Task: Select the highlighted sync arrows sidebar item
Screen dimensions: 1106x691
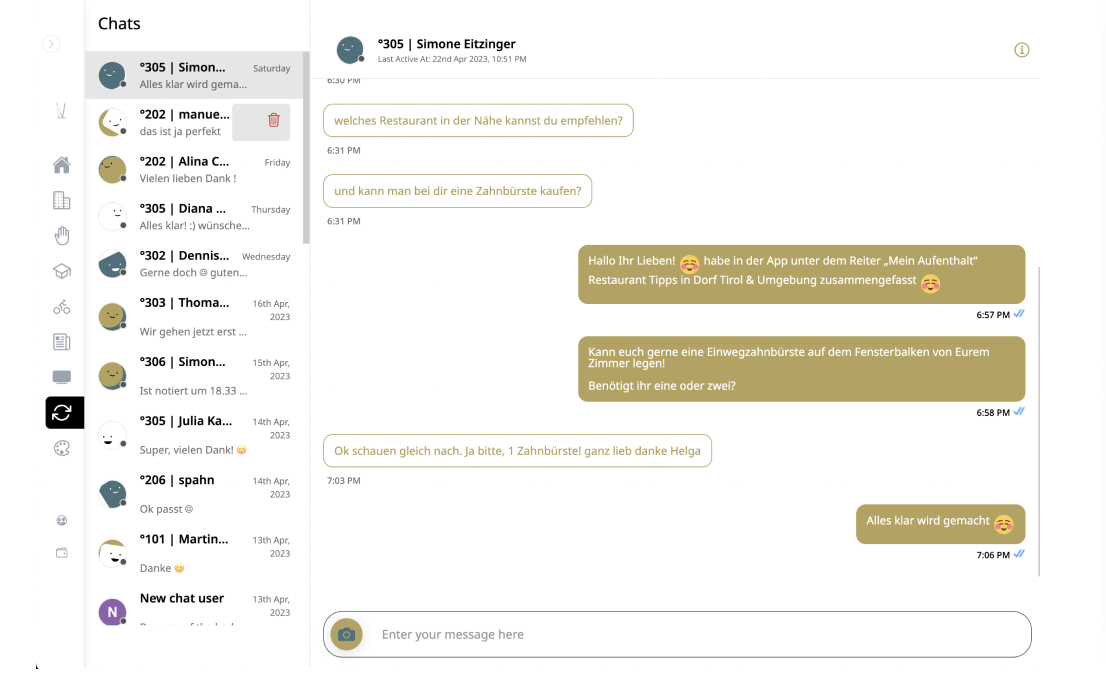Action: tap(63, 412)
